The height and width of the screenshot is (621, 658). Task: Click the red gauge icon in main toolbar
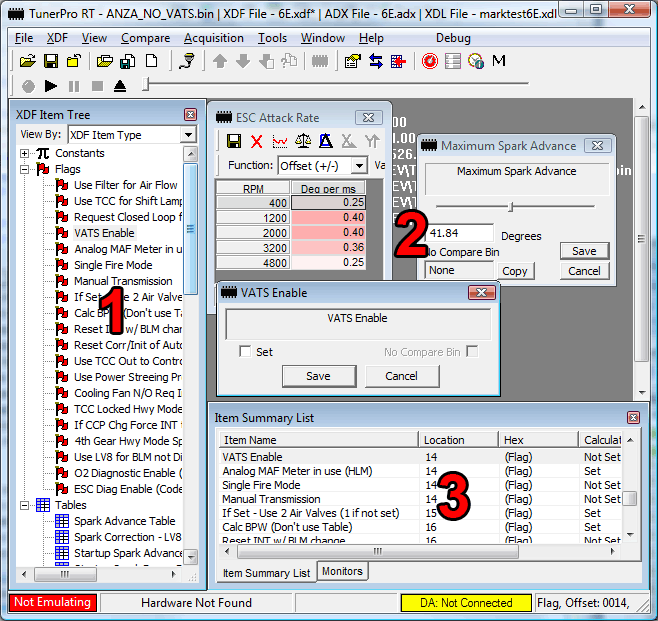(429, 61)
